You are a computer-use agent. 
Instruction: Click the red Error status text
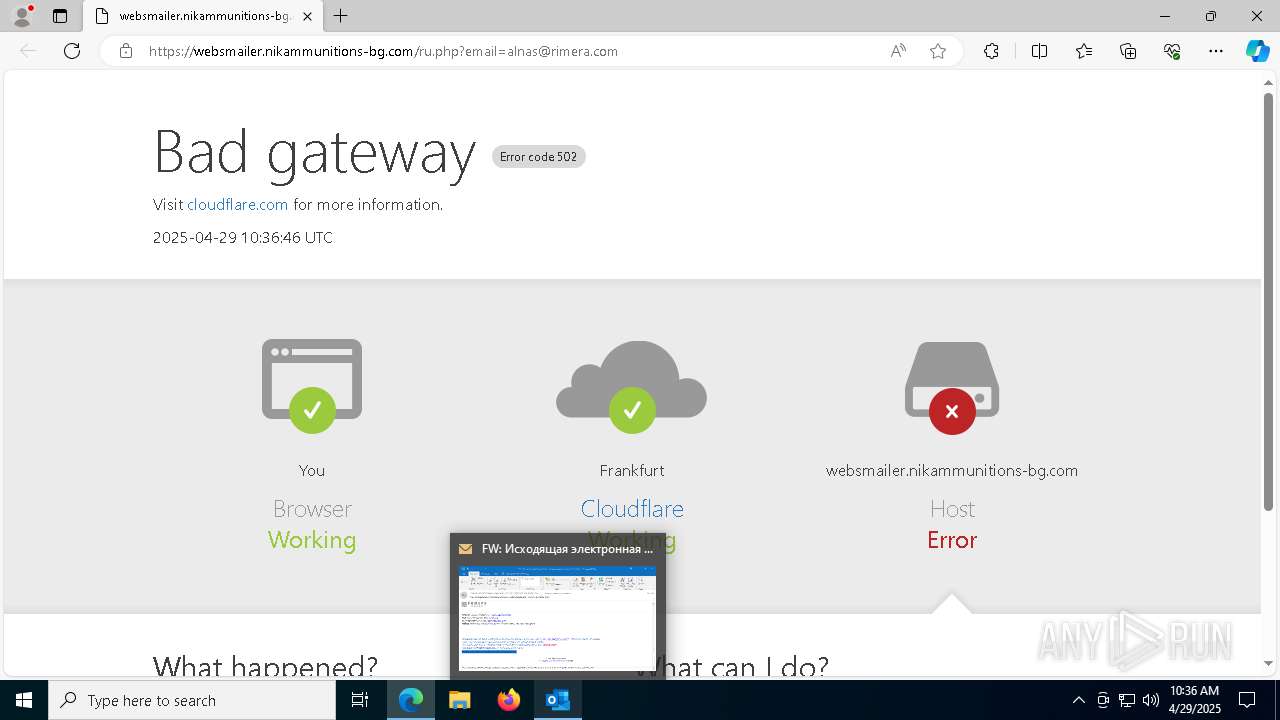952,540
